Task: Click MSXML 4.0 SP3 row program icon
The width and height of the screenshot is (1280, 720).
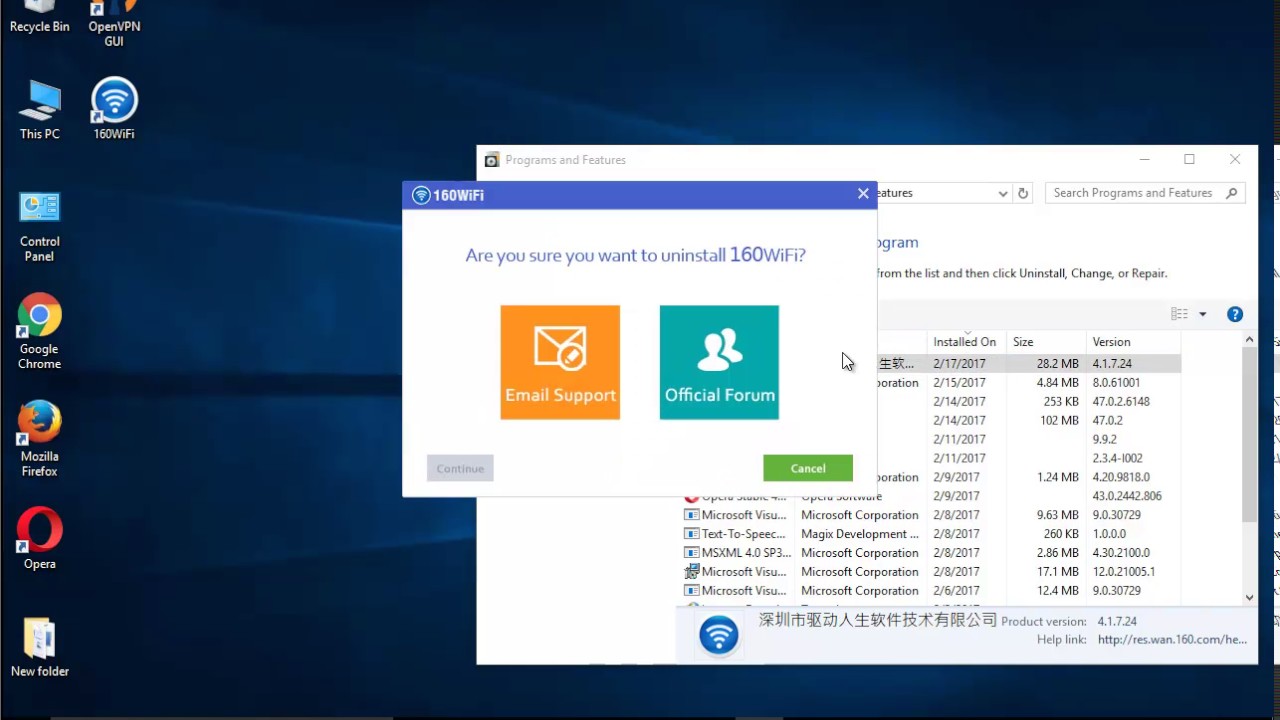Action: click(x=691, y=553)
